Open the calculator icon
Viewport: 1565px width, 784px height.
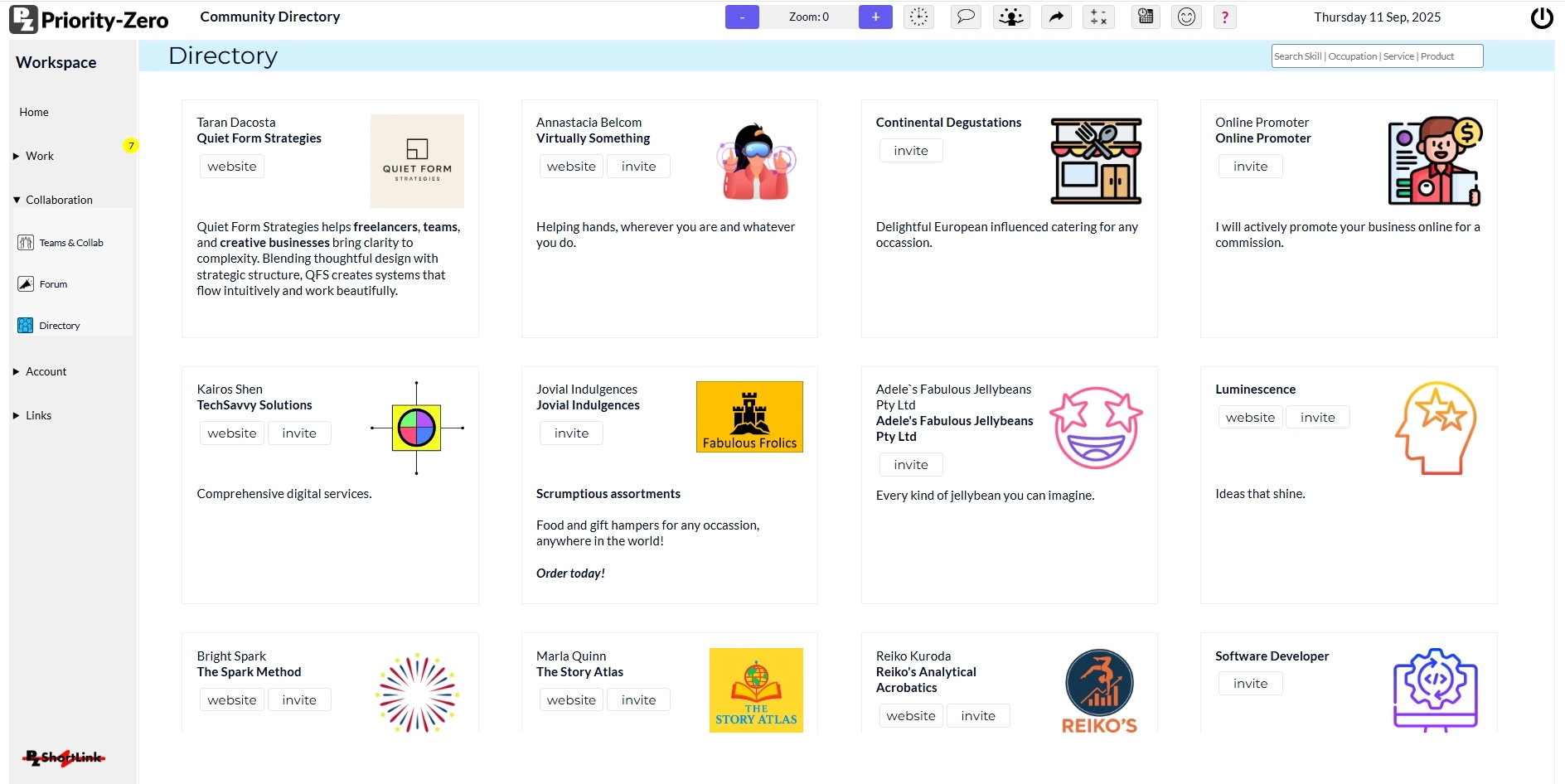click(x=1098, y=17)
